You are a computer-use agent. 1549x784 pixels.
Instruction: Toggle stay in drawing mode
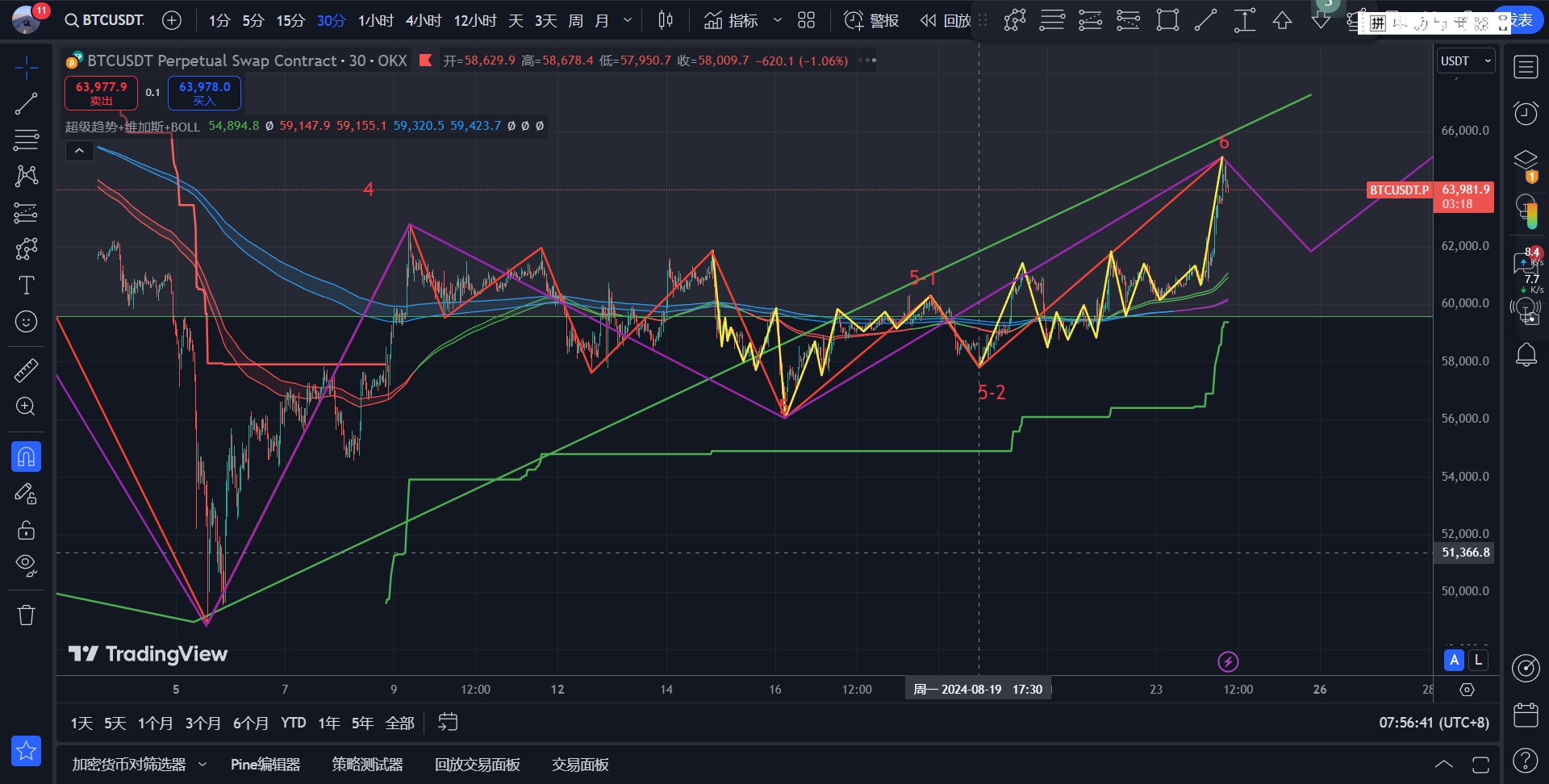tap(26, 494)
